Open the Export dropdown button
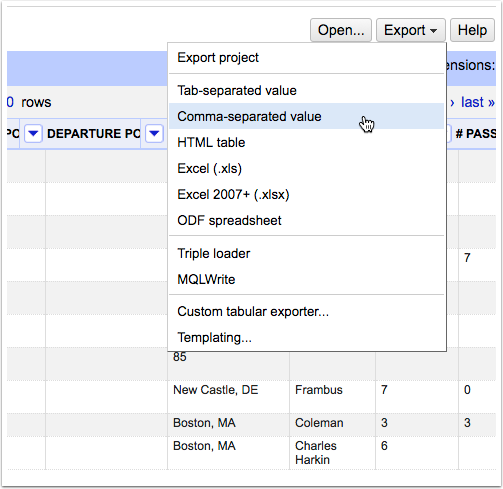The image size is (503, 489). click(x=411, y=30)
